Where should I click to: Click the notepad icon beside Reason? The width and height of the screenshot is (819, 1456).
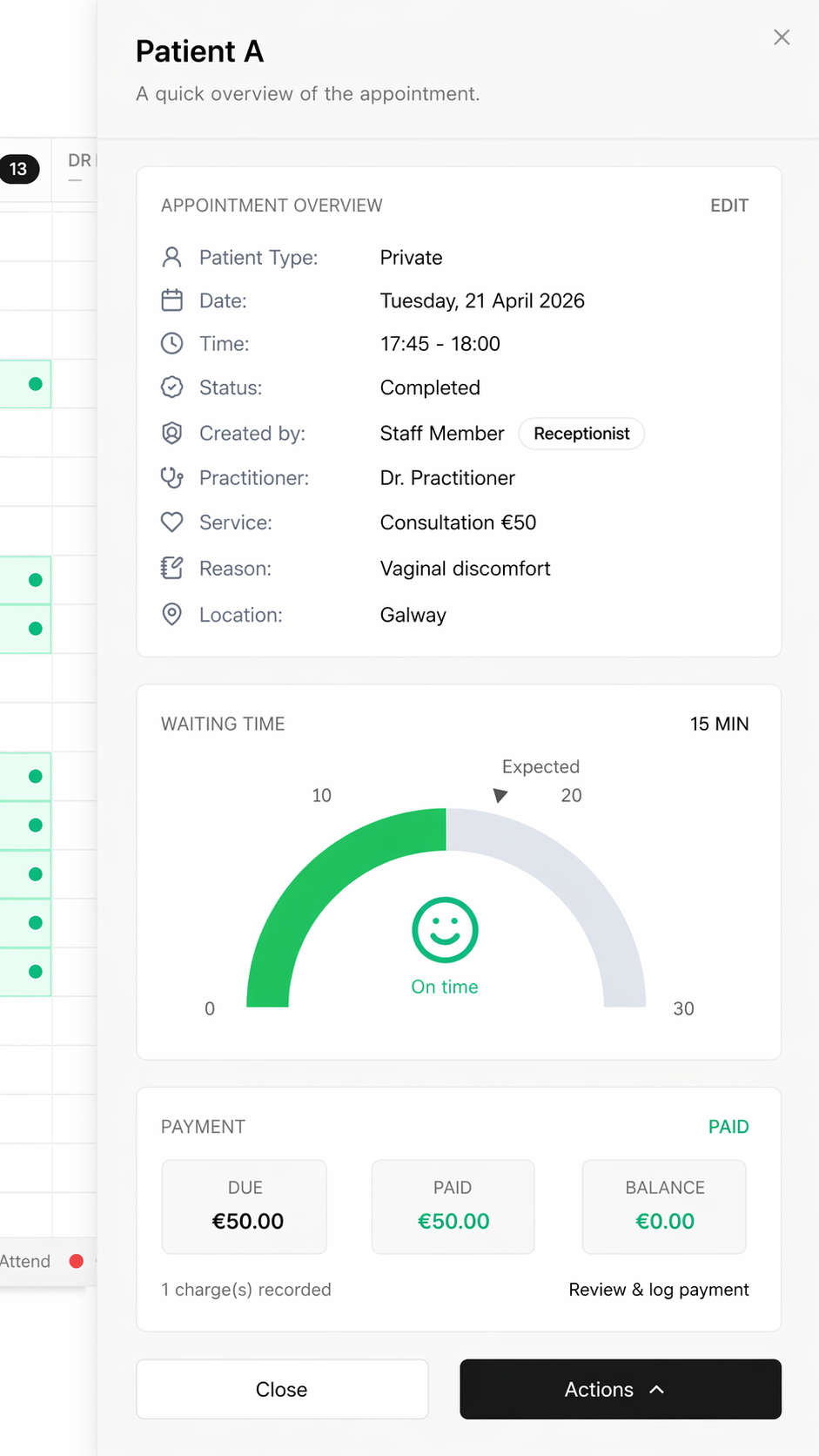(x=172, y=568)
